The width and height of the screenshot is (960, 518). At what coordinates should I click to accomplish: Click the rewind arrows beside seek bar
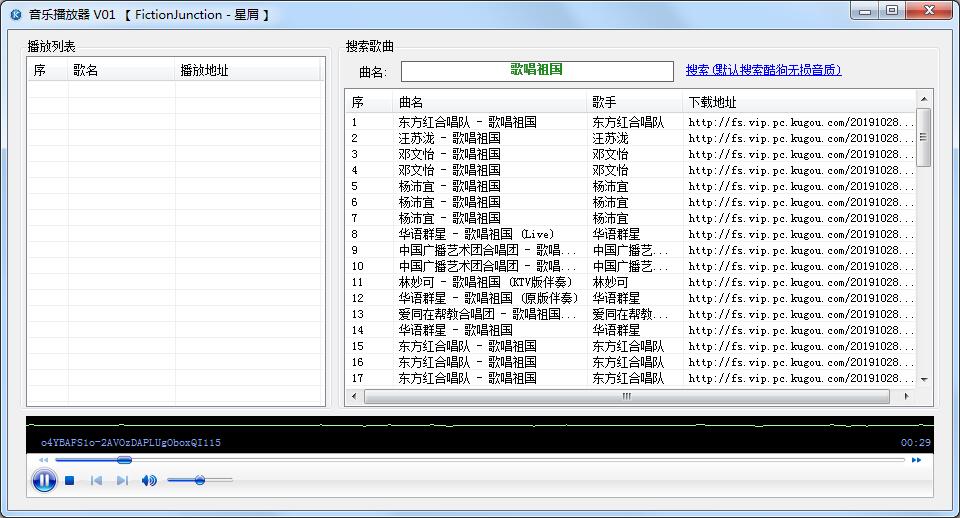[43, 460]
